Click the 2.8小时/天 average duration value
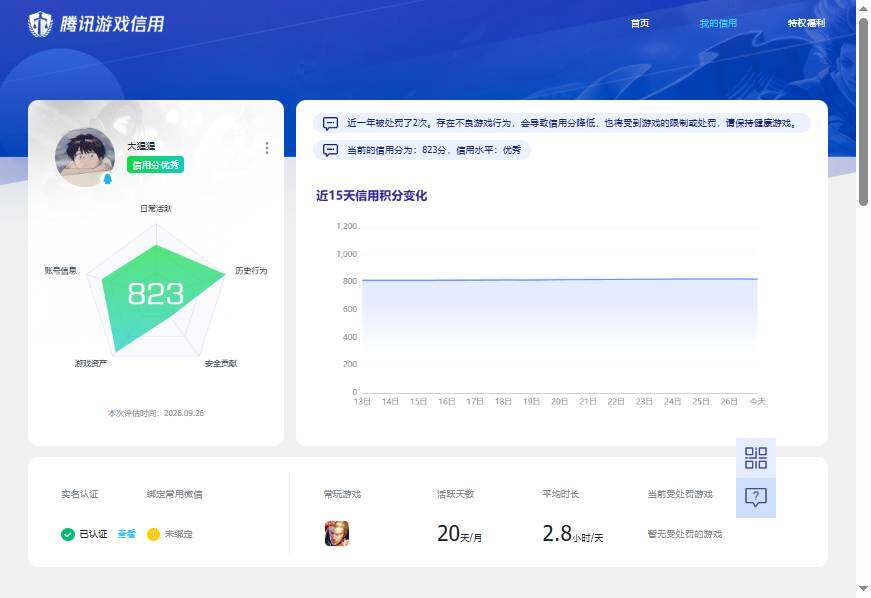Viewport: 871px width, 598px height. click(573, 534)
